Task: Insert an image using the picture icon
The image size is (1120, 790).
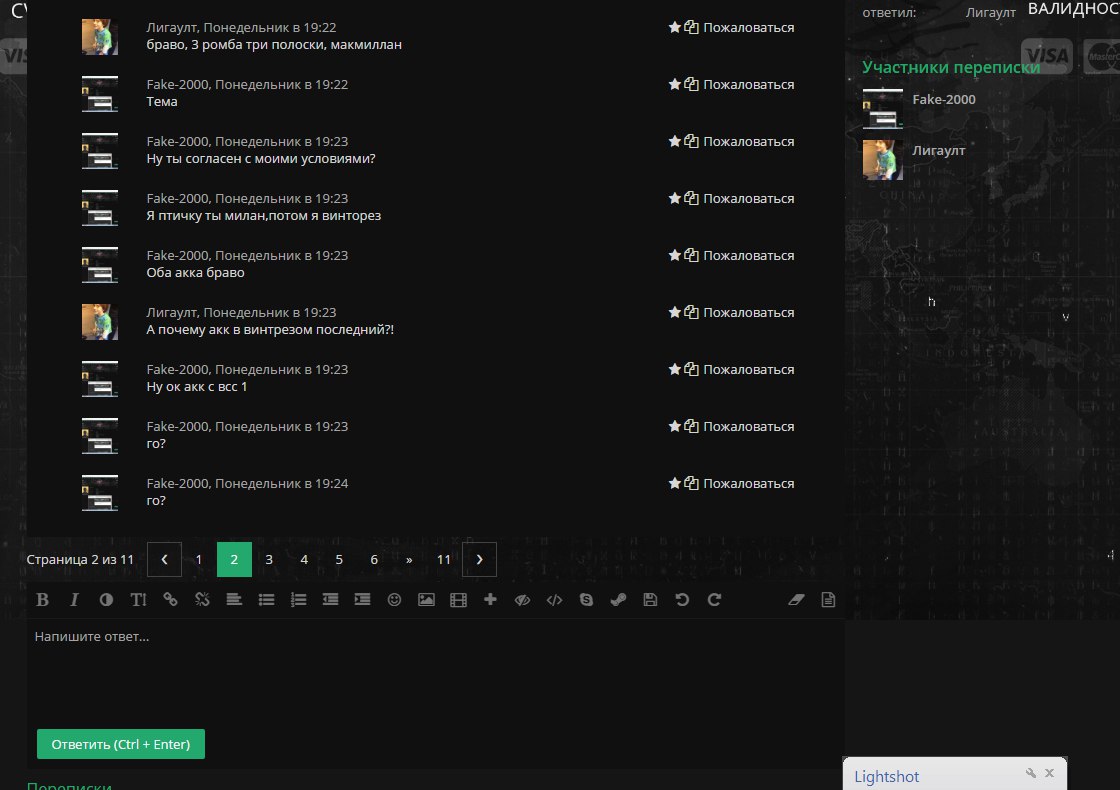Action: pos(426,600)
